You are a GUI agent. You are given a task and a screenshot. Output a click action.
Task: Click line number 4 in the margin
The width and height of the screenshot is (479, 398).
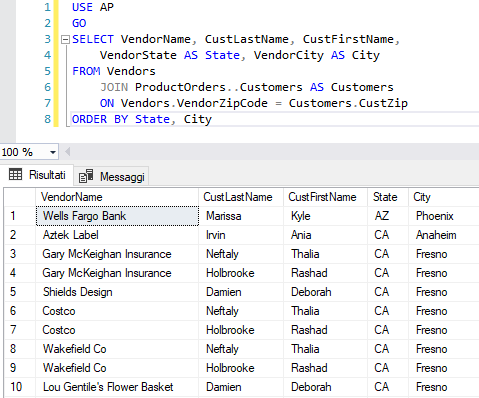click(47, 55)
